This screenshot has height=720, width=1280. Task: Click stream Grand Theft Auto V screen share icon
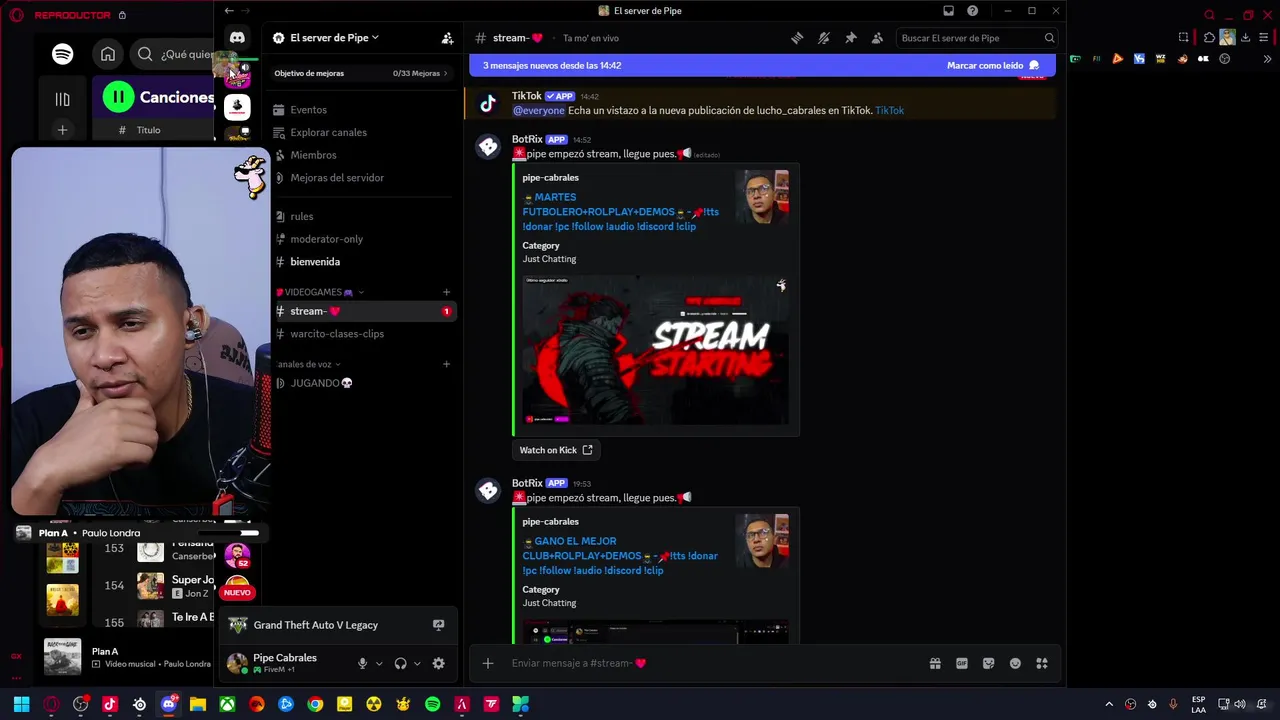coord(438,625)
